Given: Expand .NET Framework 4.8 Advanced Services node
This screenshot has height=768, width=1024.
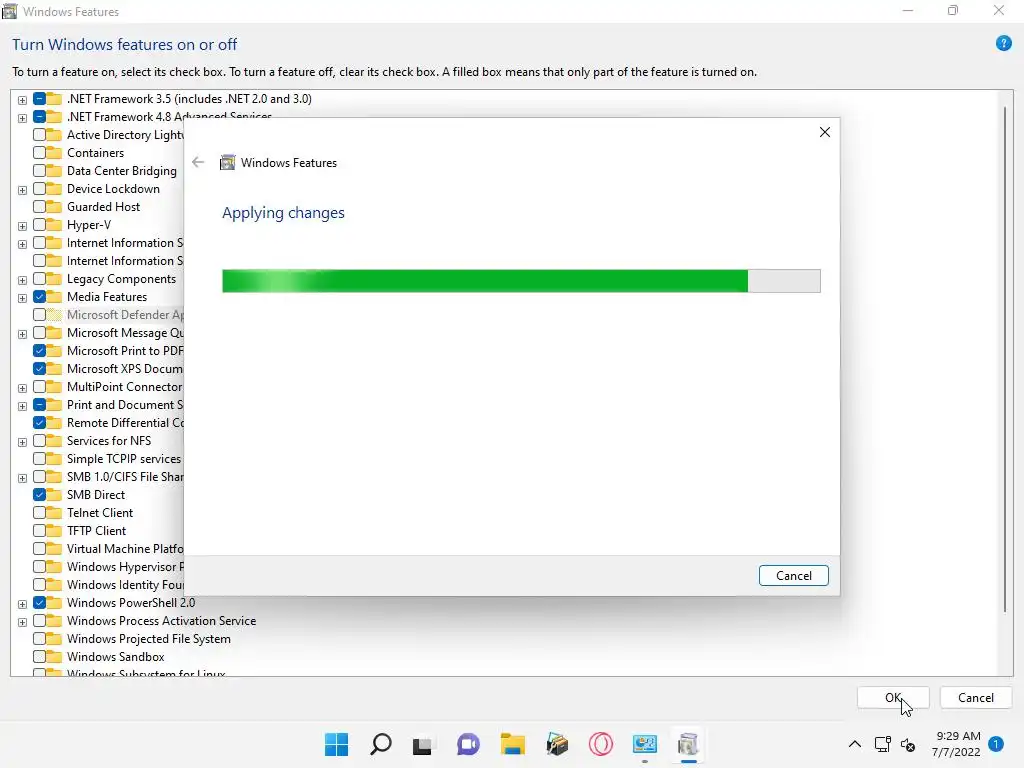Looking at the screenshot, I should tap(22, 118).
